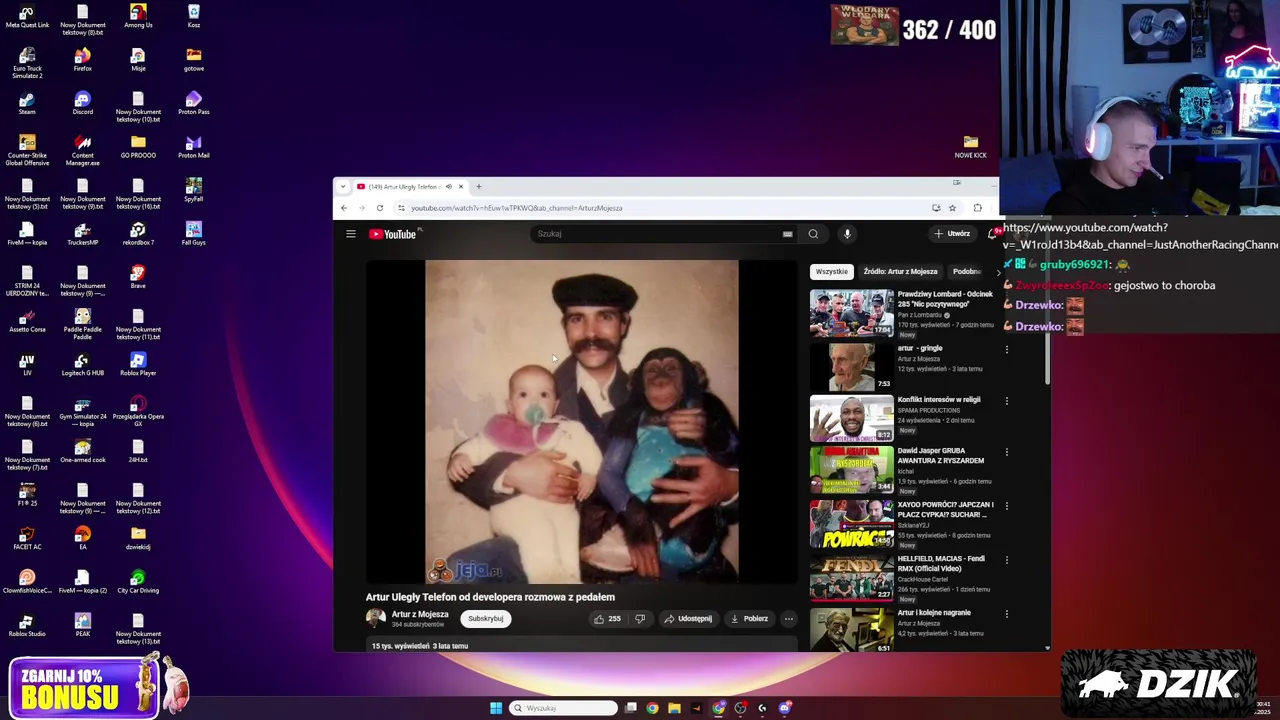Image resolution: width=1280 pixels, height=720 pixels.
Task: Open 'Artur i kolejne nagranie' video
Action: point(852,632)
